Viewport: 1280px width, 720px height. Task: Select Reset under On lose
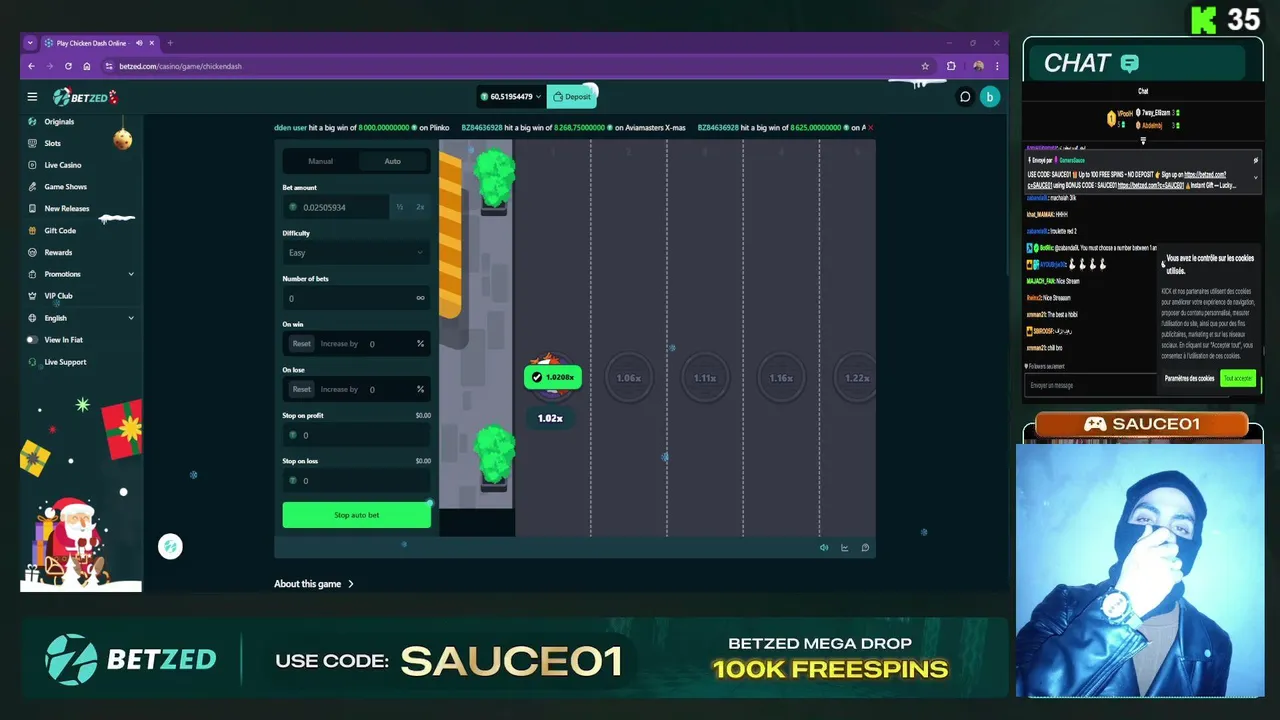301,389
